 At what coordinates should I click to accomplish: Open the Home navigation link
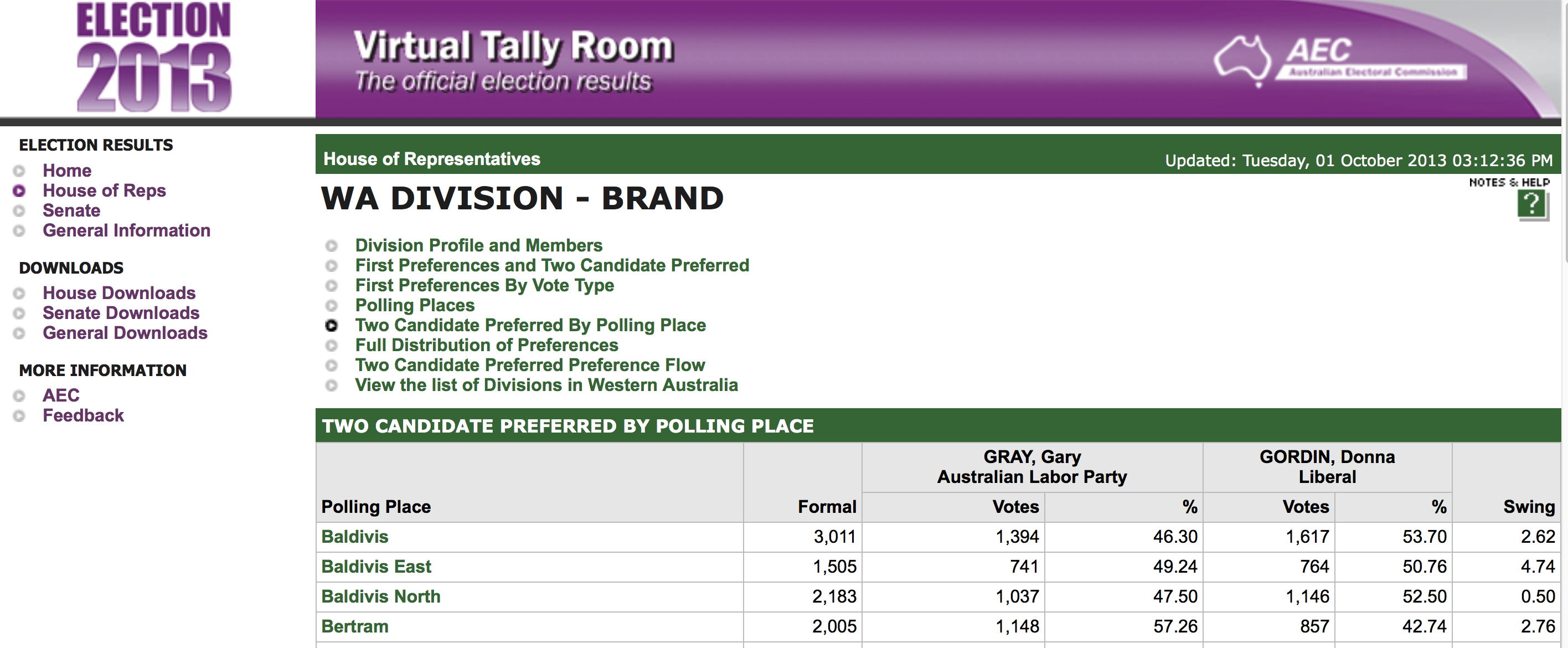point(67,171)
